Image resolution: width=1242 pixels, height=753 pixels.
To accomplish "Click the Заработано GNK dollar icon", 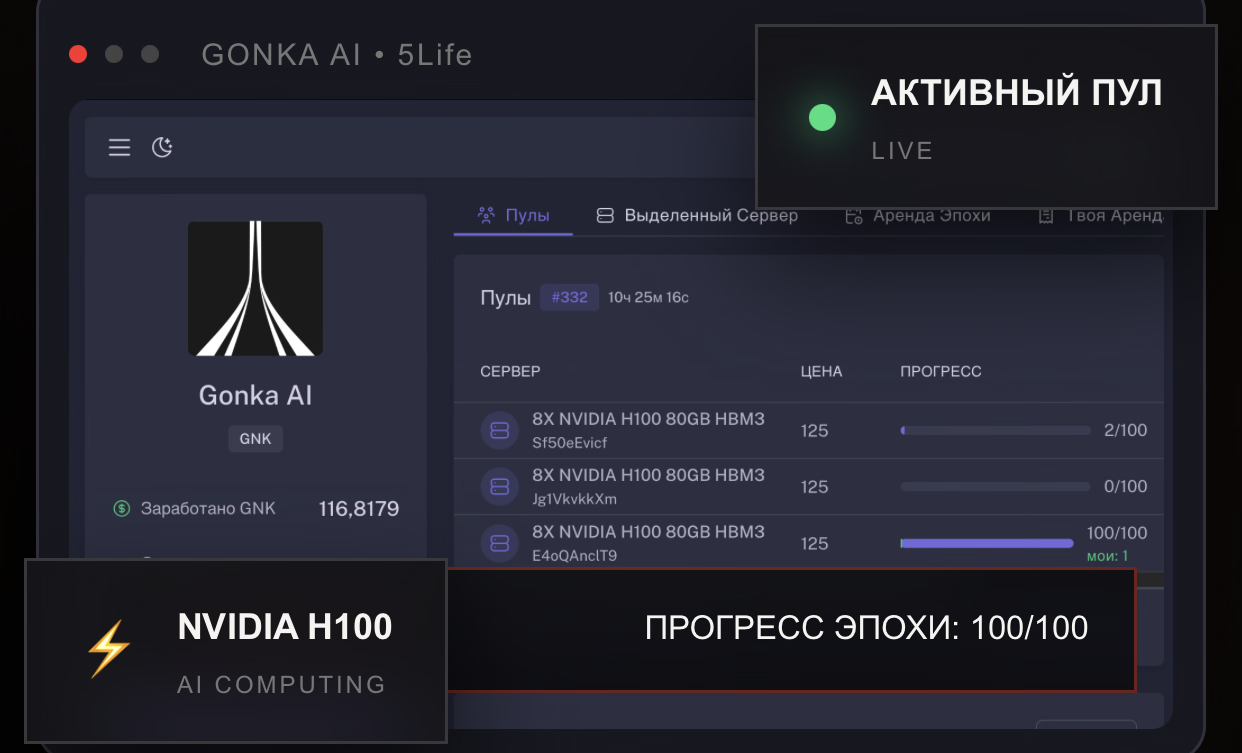I will tap(122, 508).
